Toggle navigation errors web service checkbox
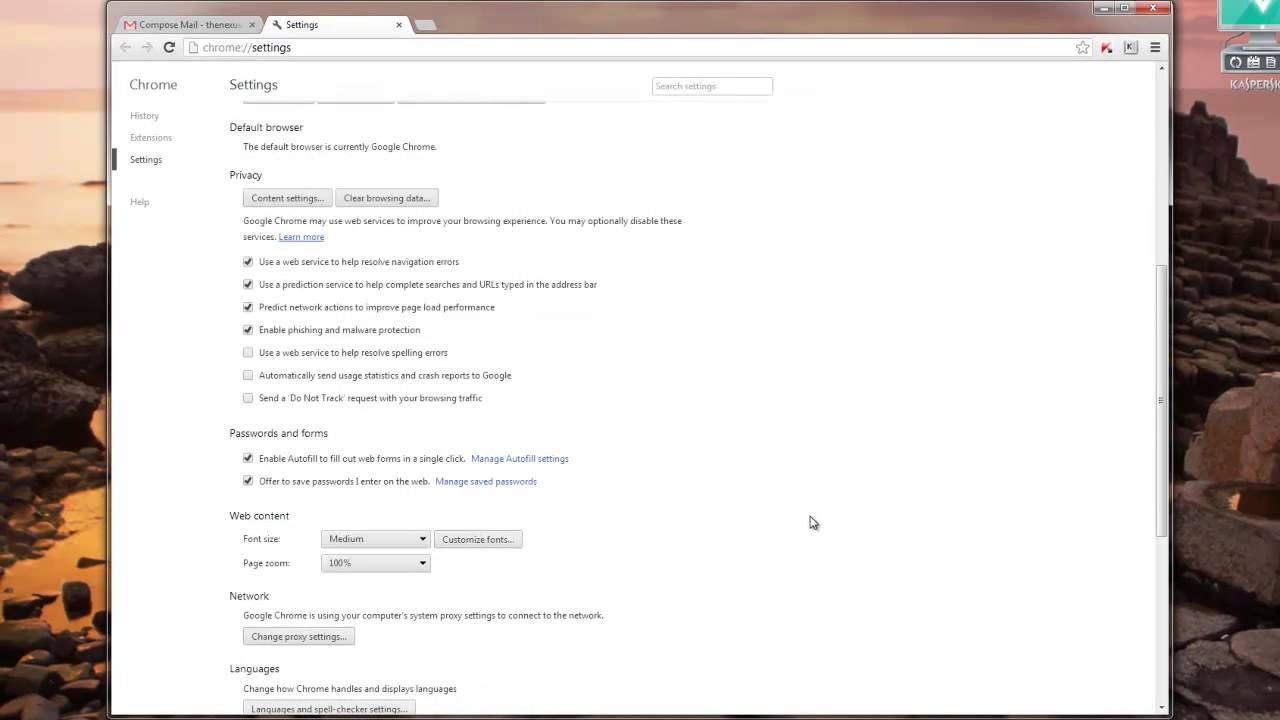The height and width of the screenshot is (720, 1280). point(248,261)
